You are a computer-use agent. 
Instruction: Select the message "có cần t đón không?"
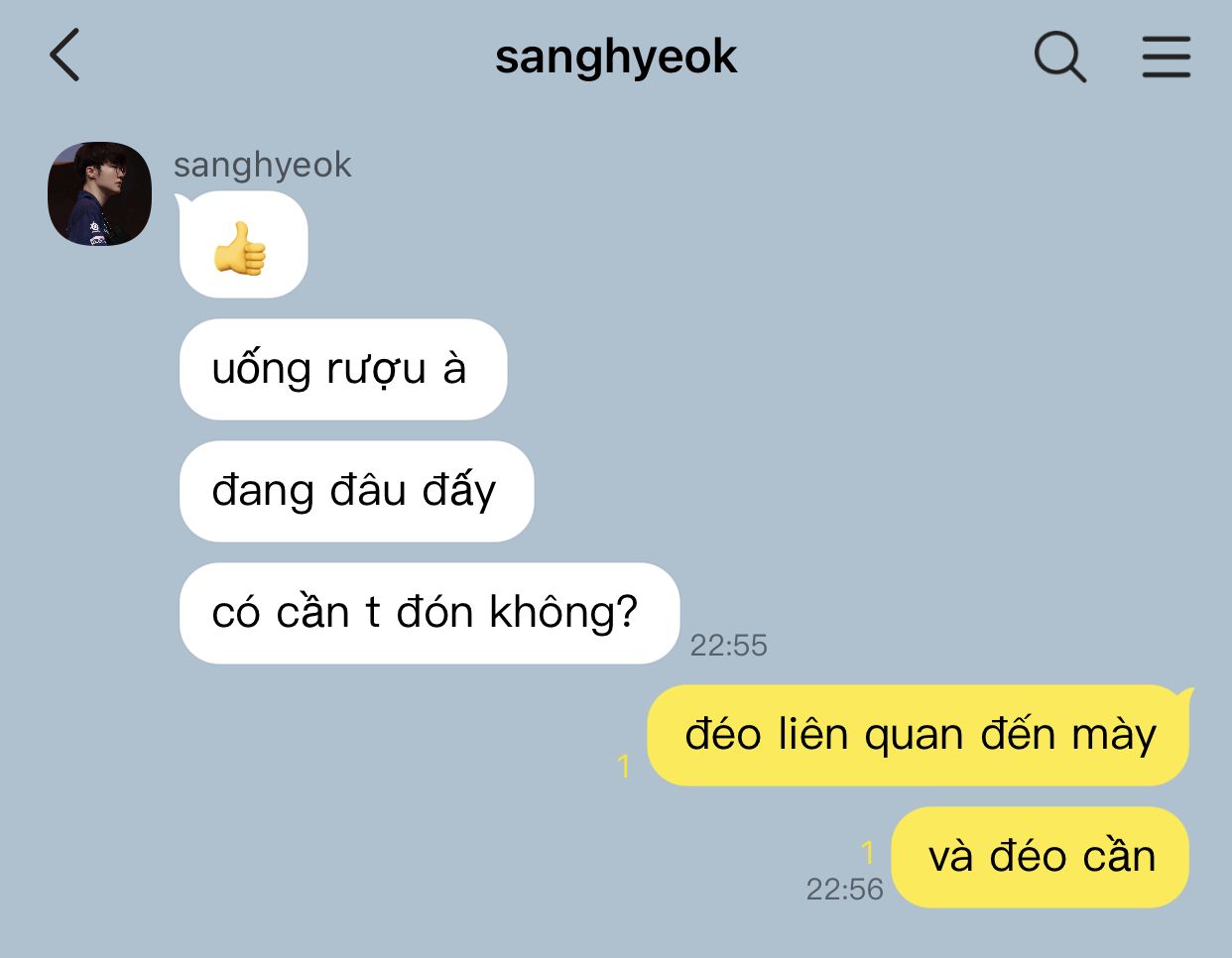pyautogui.click(x=429, y=613)
